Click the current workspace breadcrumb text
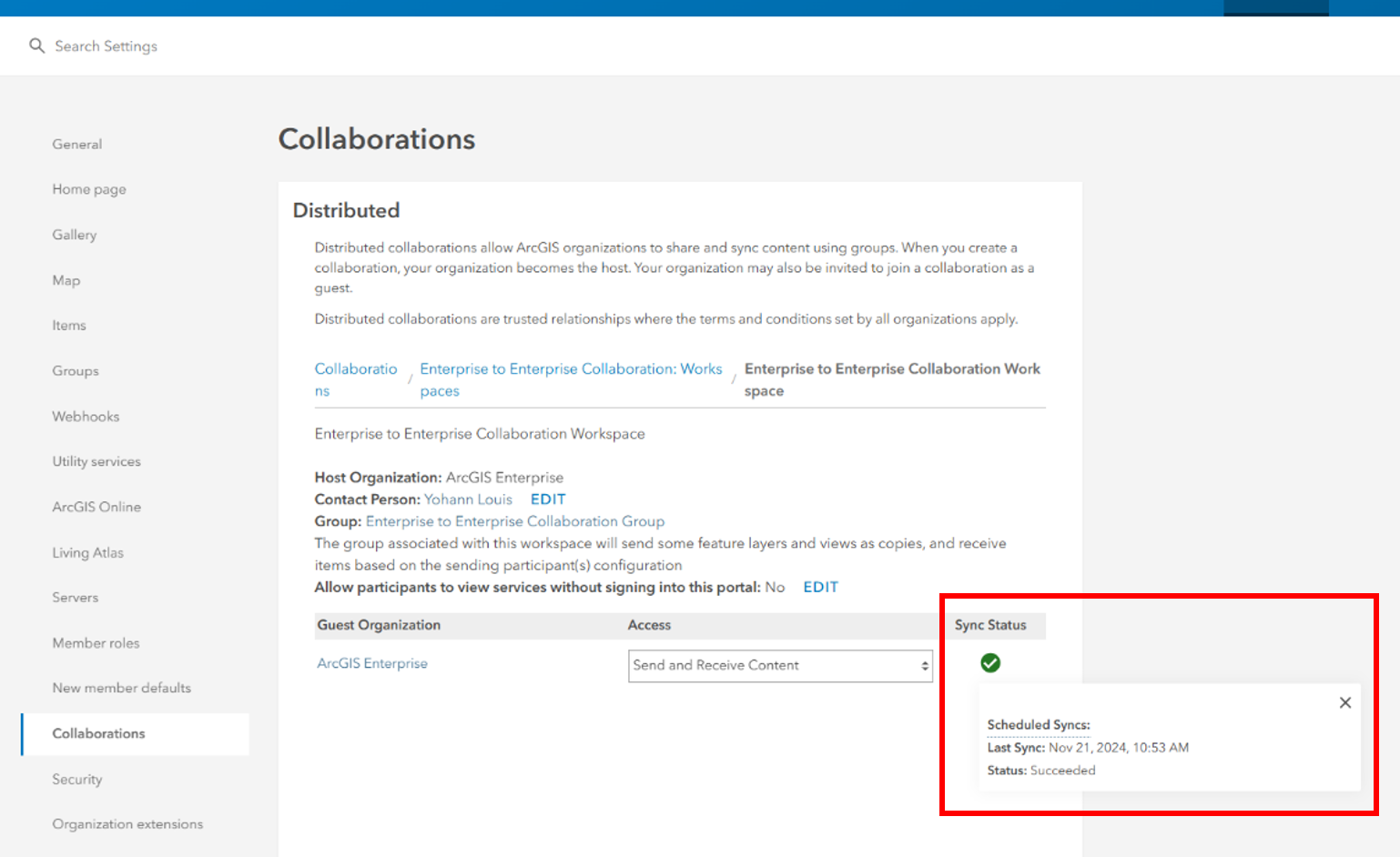1400x857 pixels. 892,379
